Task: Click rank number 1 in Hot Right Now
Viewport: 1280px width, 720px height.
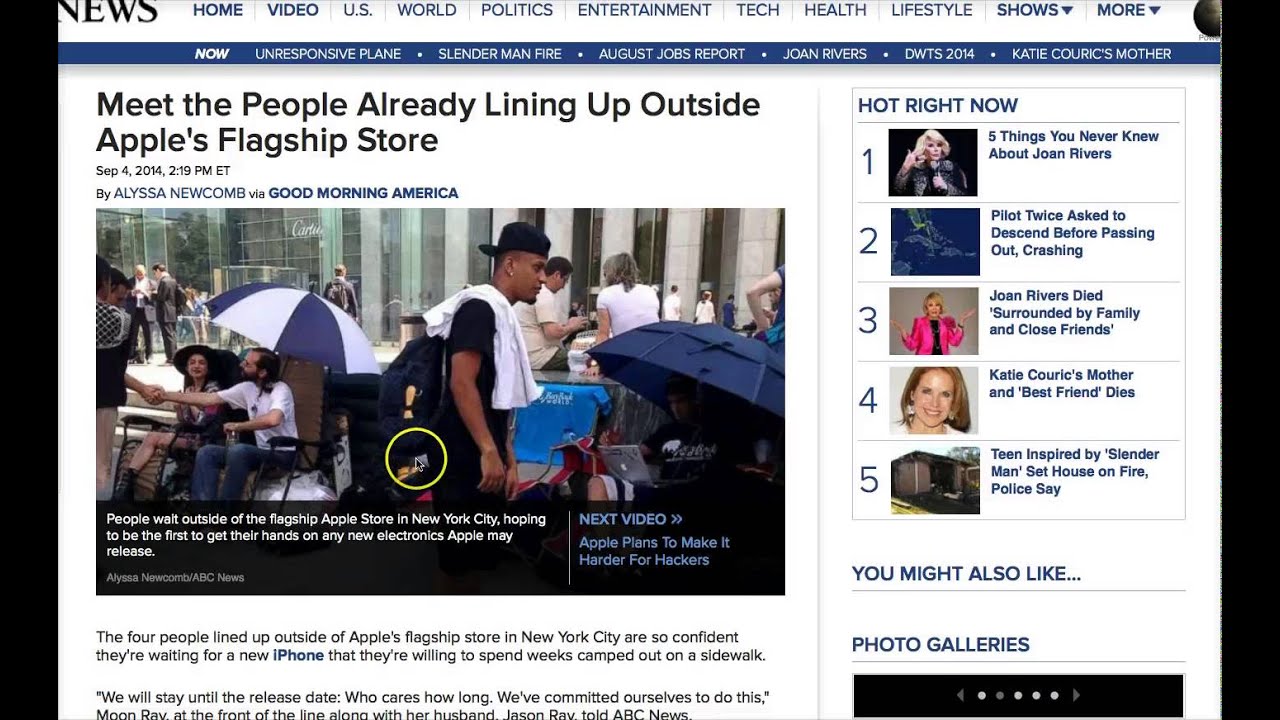Action: 868,162
